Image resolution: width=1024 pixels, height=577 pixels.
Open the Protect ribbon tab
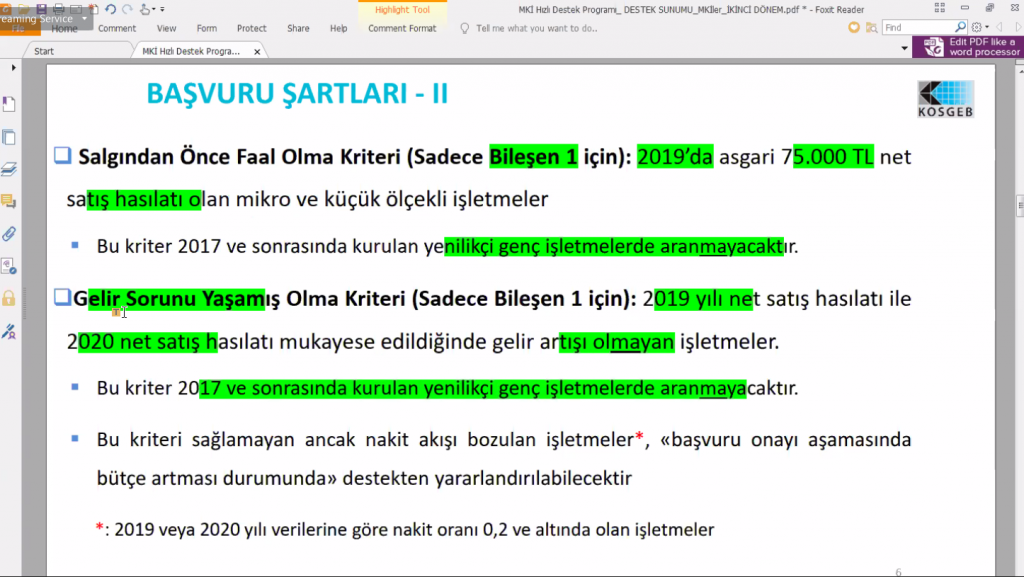coord(251,28)
